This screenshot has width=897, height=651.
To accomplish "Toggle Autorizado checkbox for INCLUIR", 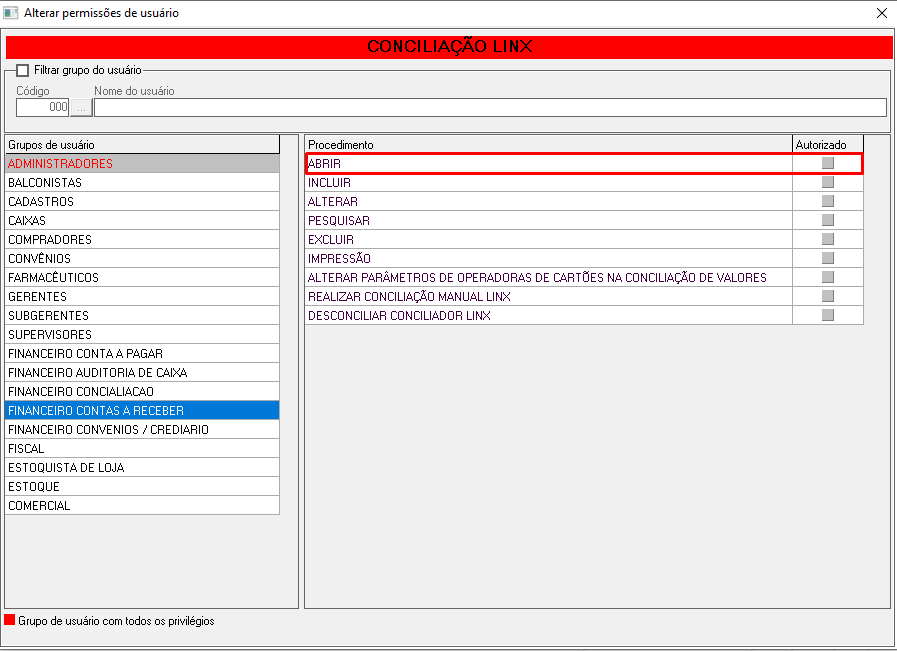I will [x=828, y=182].
